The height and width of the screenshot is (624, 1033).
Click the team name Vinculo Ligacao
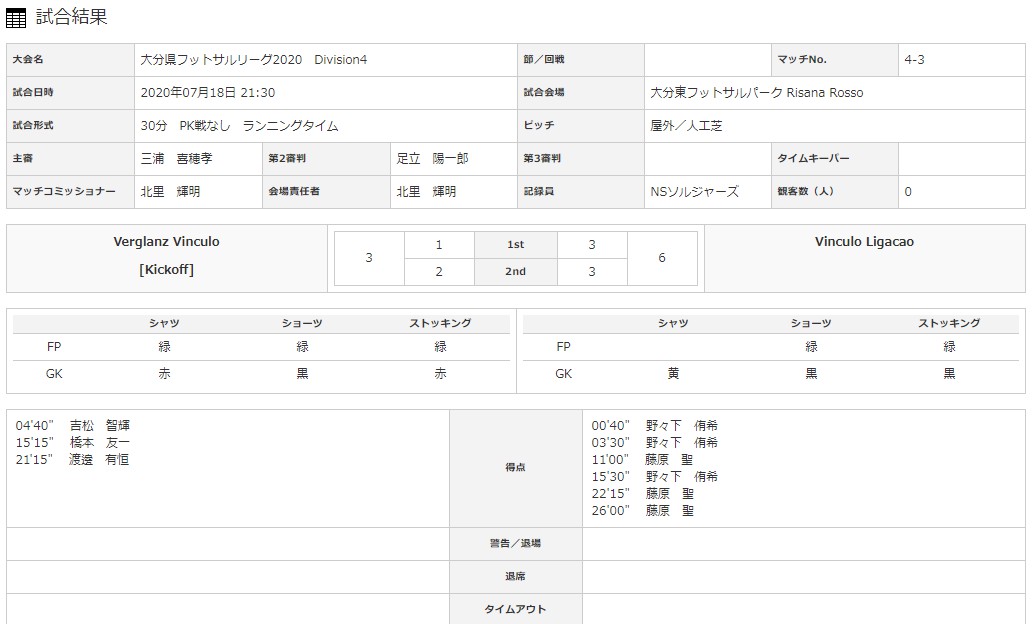pos(864,242)
